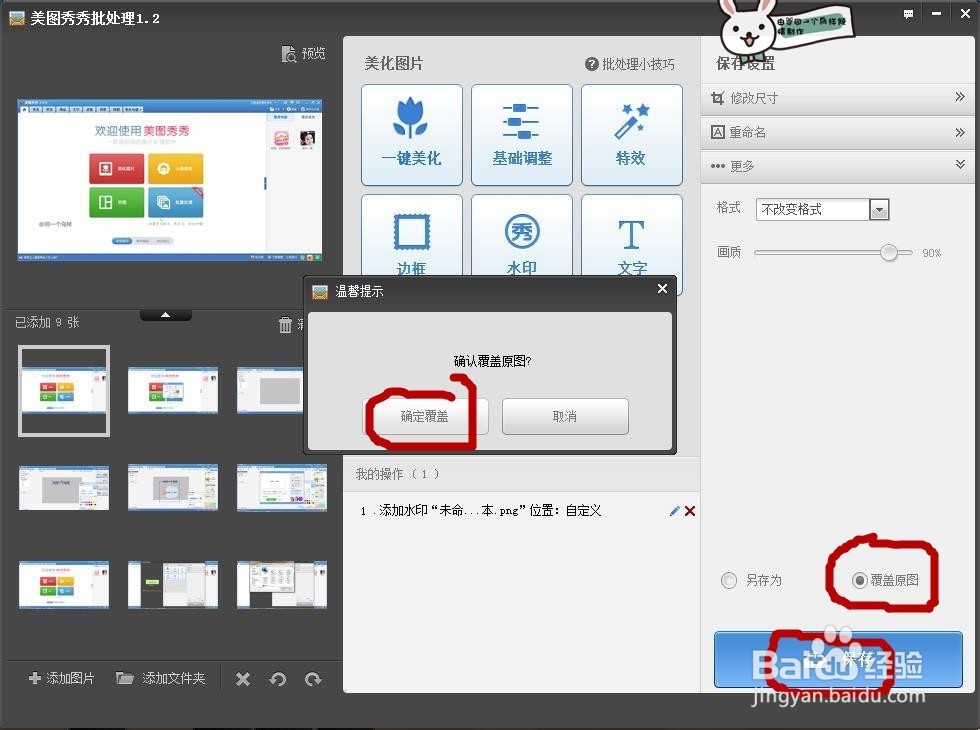
Task: Open the feedback chat icon in title bar
Action: pos(909,14)
